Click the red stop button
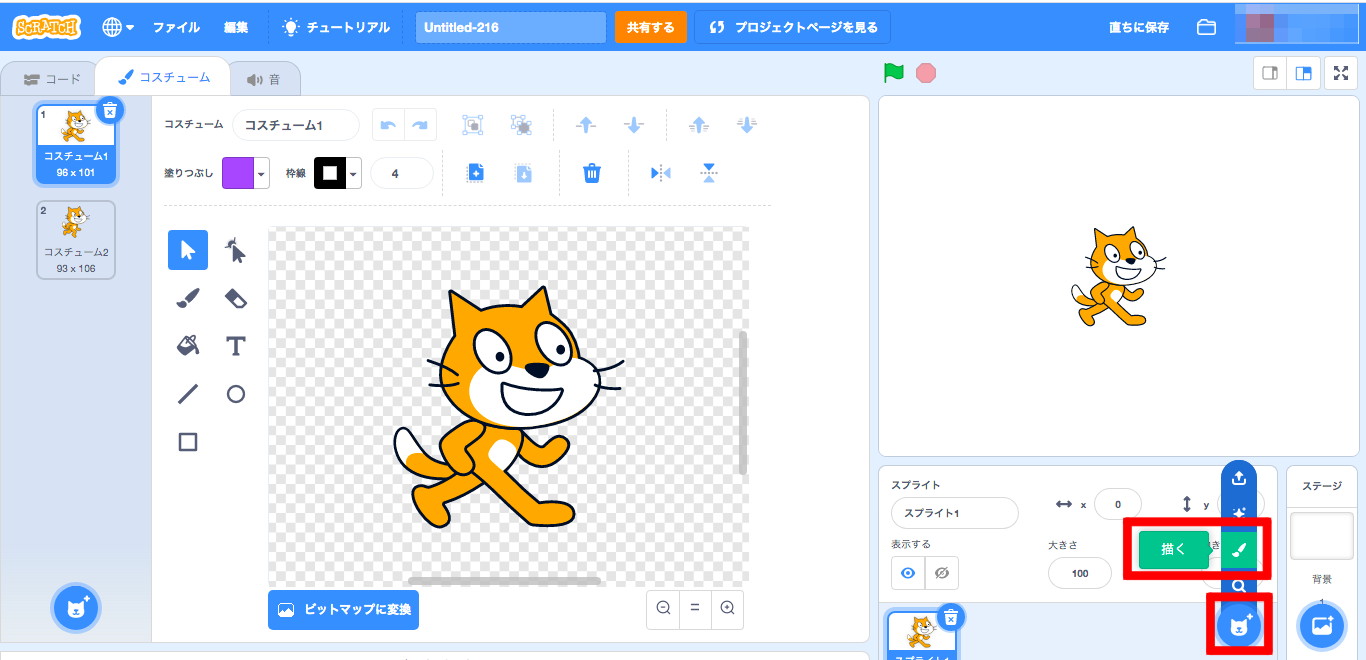Image resolution: width=1366 pixels, height=660 pixels. (x=926, y=73)
